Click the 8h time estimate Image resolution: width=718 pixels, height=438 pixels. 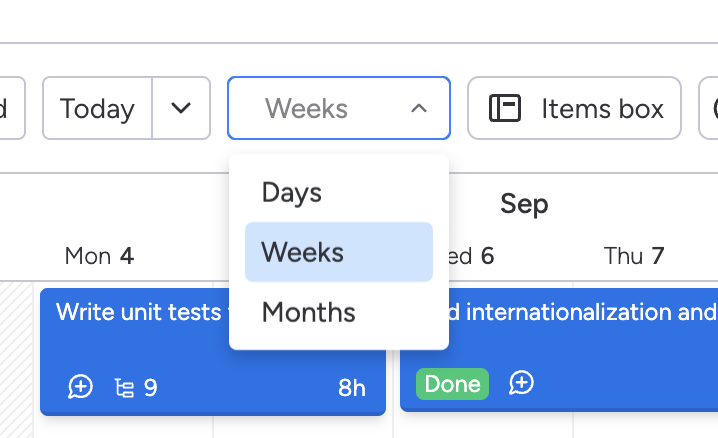[x=352, y=387]
